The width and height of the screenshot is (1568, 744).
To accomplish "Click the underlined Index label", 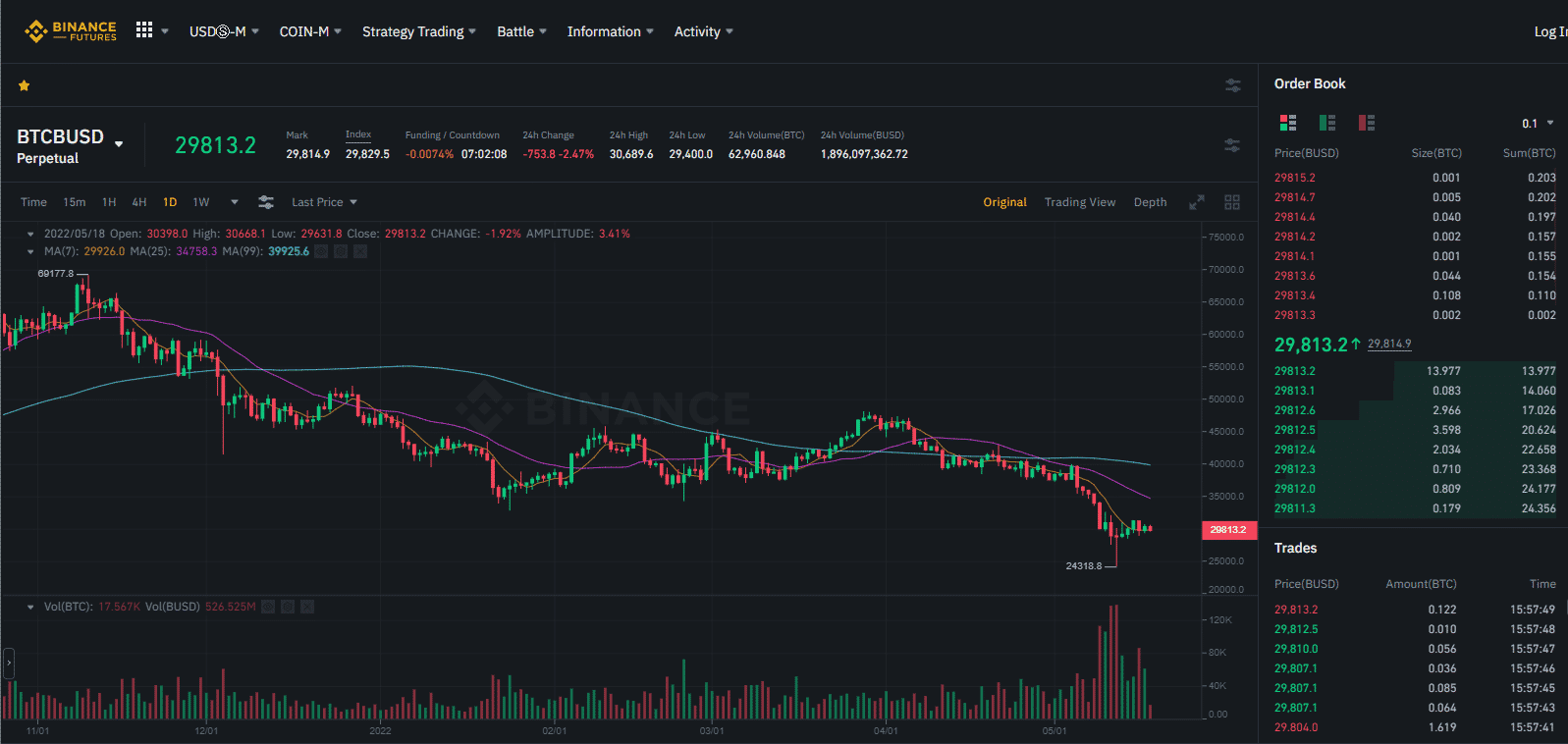I will 358,134.
